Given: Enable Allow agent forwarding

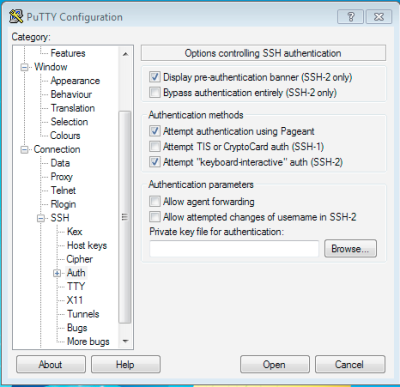Looking at the screenshot, I should [x=154, y=201].
